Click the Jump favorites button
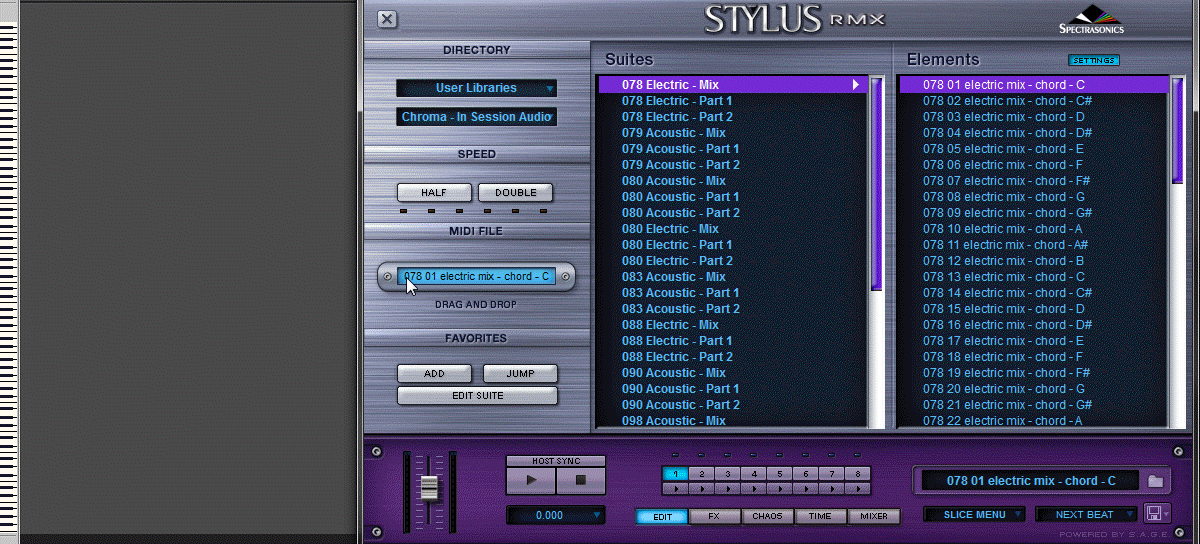 [520, 374]
